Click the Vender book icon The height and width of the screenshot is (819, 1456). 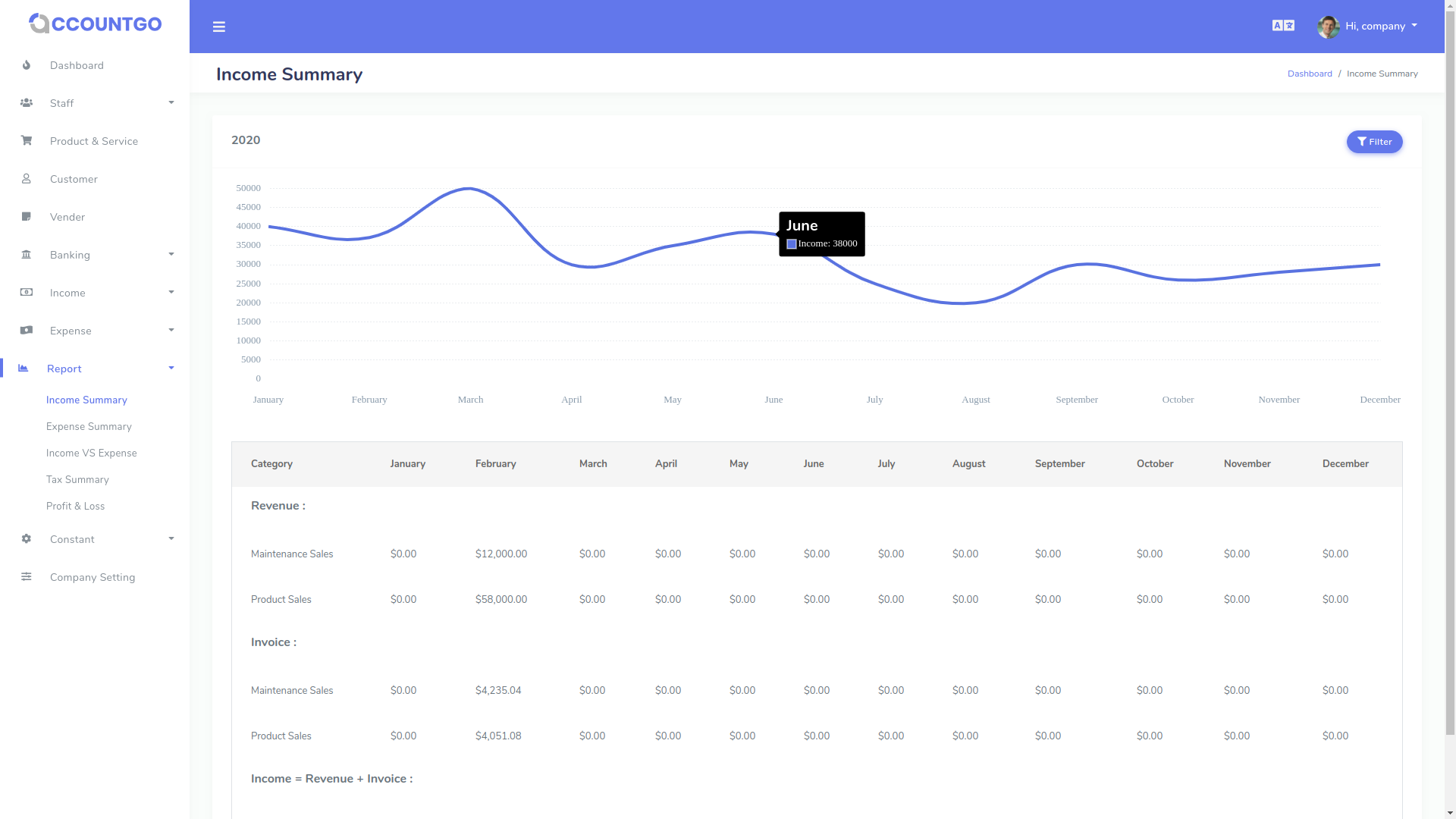pos(27,217)
